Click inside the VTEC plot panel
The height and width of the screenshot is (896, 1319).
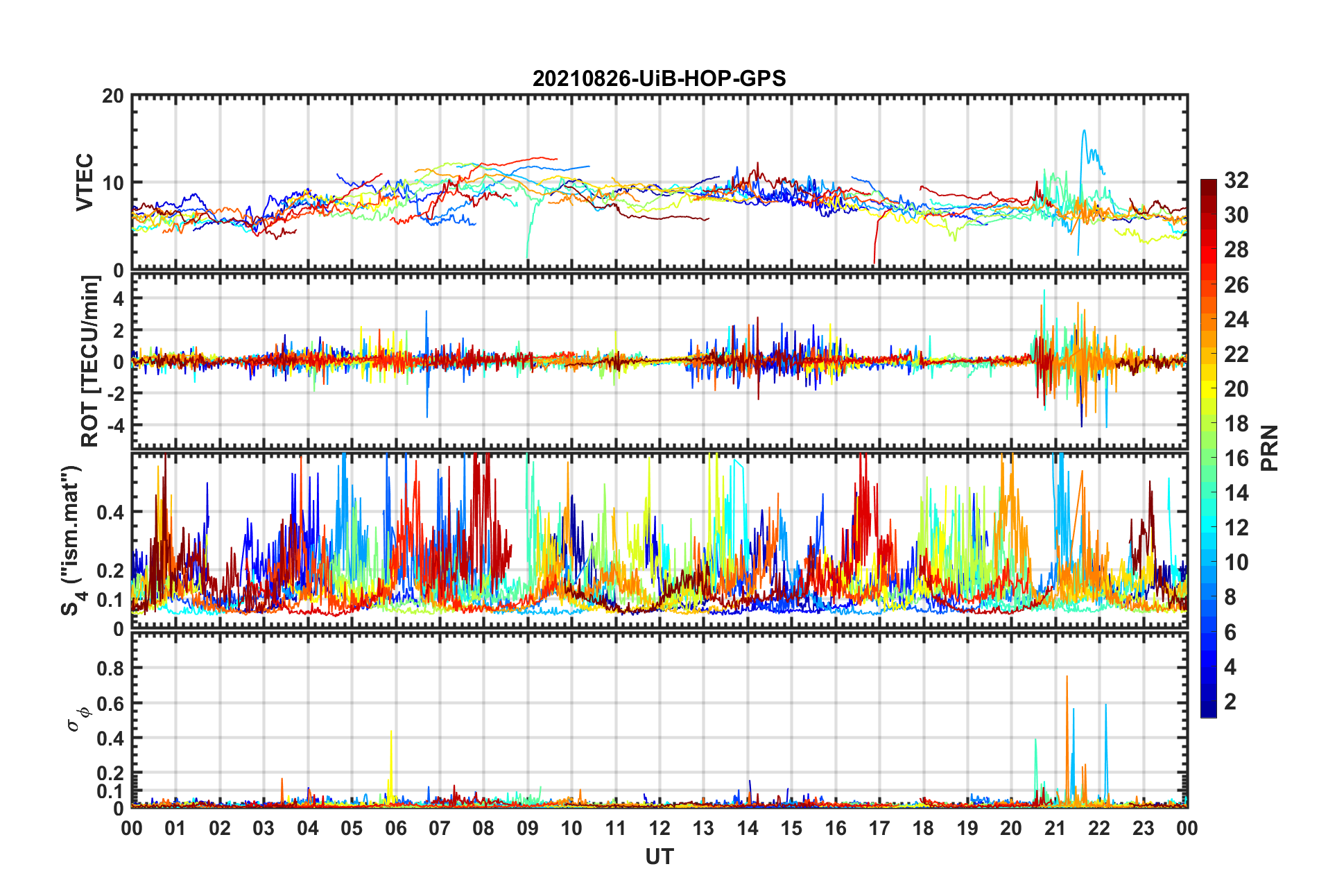pyautogui.click(x=659, y=182)
